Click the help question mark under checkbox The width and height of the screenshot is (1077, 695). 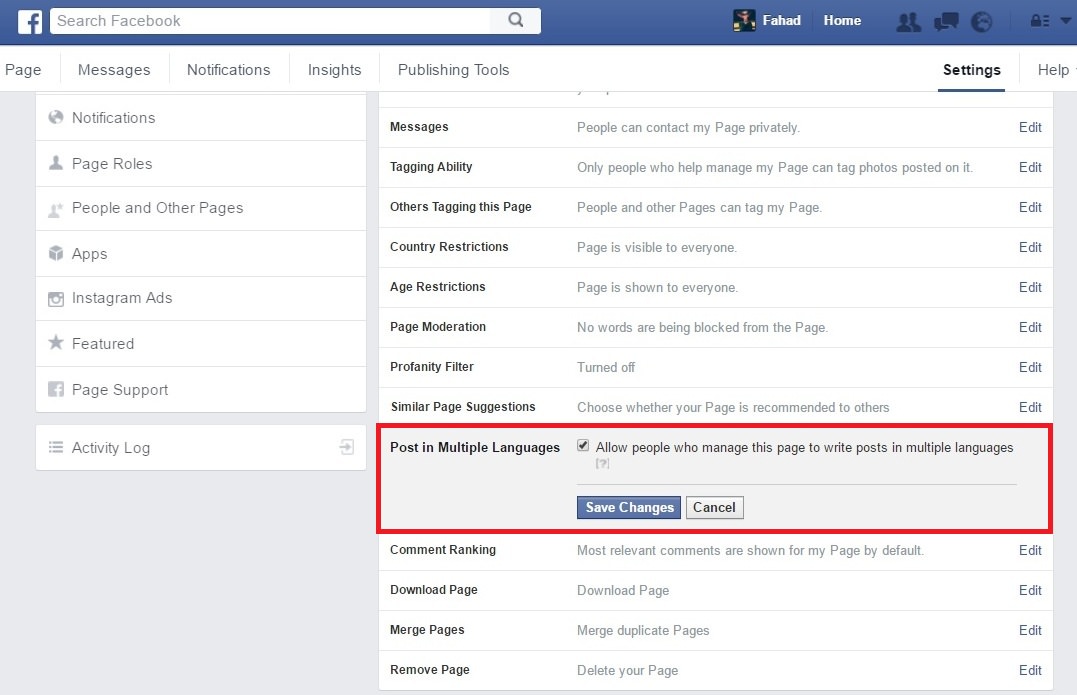click(602, 464)
